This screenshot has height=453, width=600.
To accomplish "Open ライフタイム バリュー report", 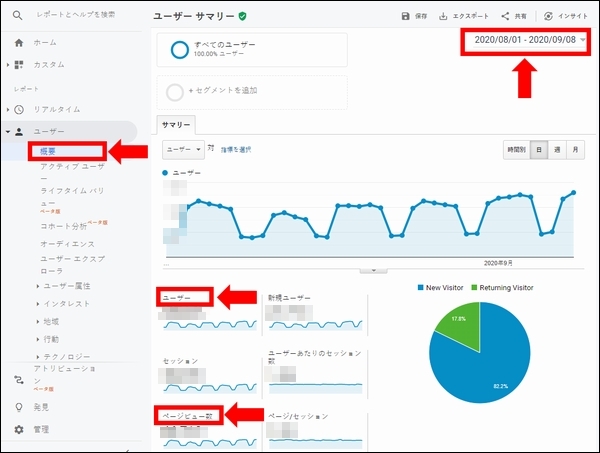I will (x=72, y=196).
